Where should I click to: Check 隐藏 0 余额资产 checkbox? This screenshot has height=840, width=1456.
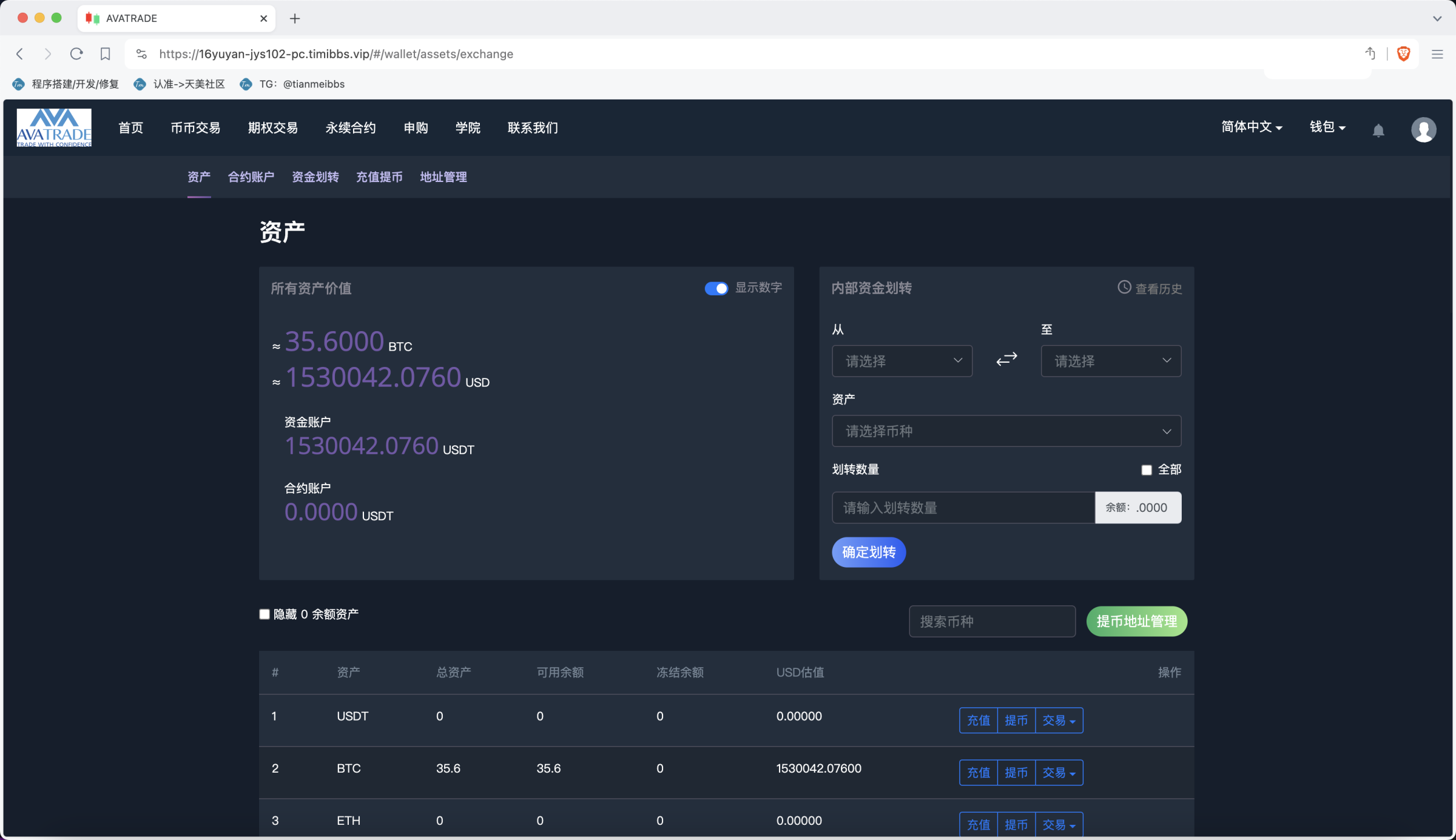point(265,614)
